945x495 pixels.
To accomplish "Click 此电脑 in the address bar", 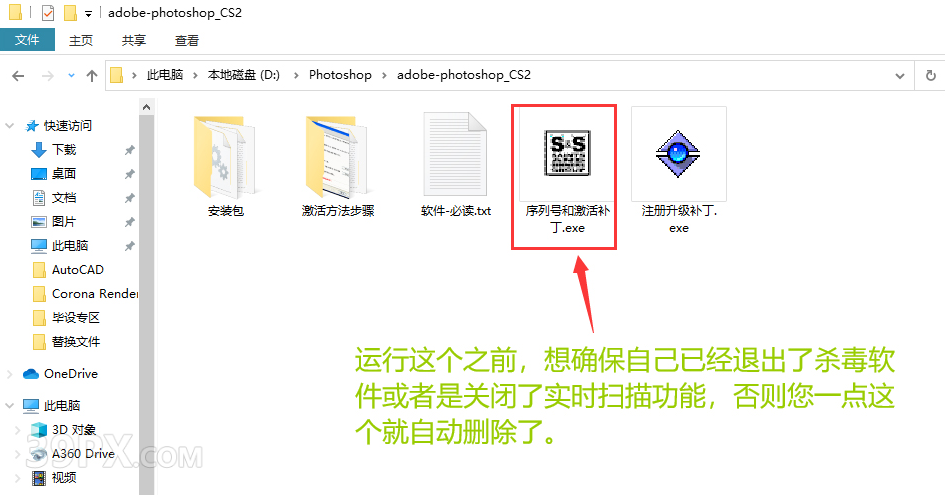I will [165, 75].
